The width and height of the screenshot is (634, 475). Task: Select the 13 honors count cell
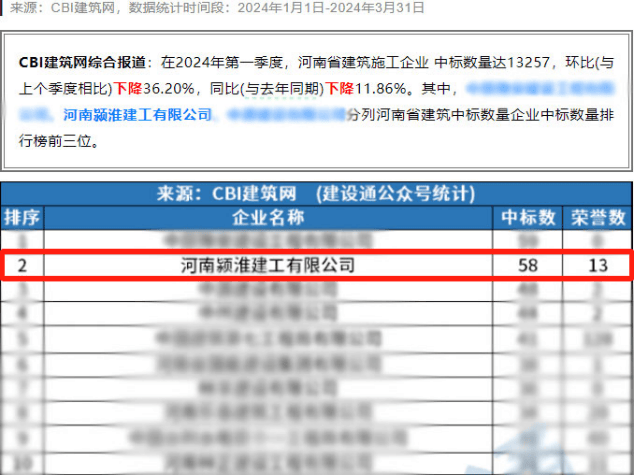tap(598, 266)
